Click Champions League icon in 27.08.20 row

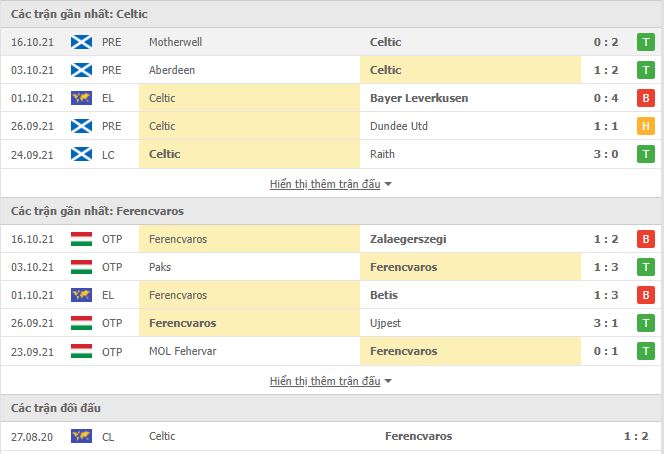point(81,436)
